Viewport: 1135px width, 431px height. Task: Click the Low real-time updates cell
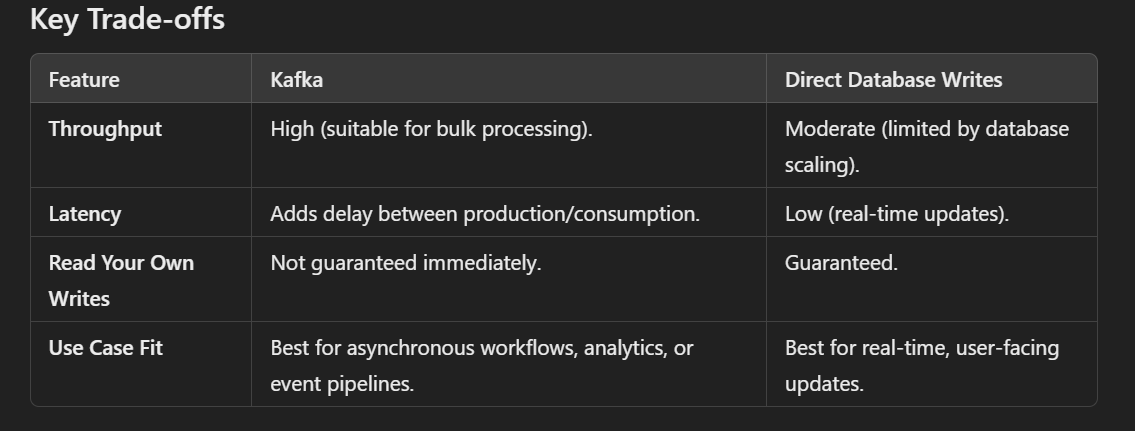coord(897,214)
